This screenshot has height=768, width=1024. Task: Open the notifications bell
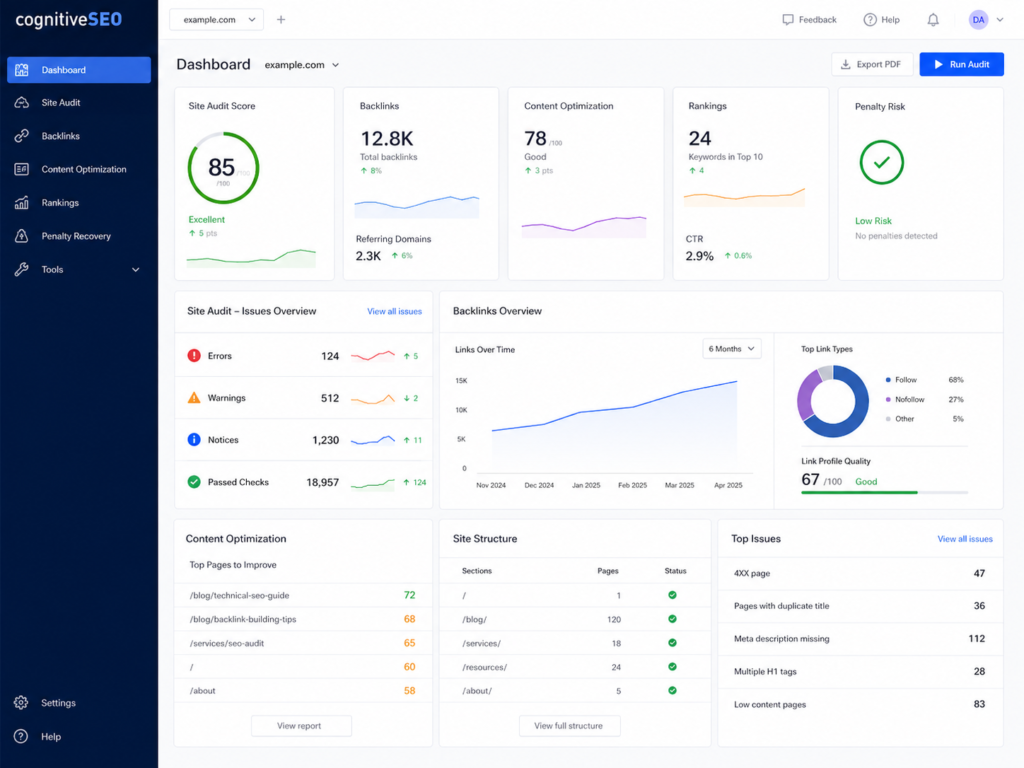click(933, 20)
